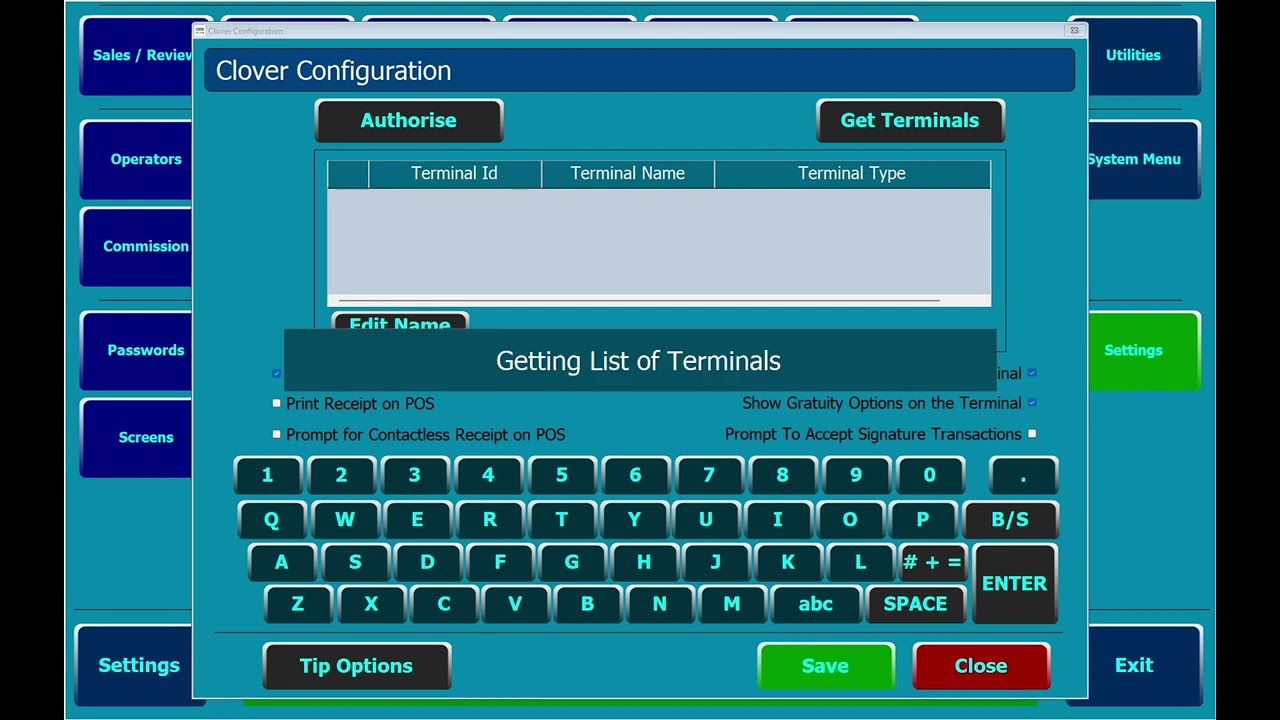Tap the I key on the keyboard
This screenshot has height=720, width=1280.
pos(778,520)
